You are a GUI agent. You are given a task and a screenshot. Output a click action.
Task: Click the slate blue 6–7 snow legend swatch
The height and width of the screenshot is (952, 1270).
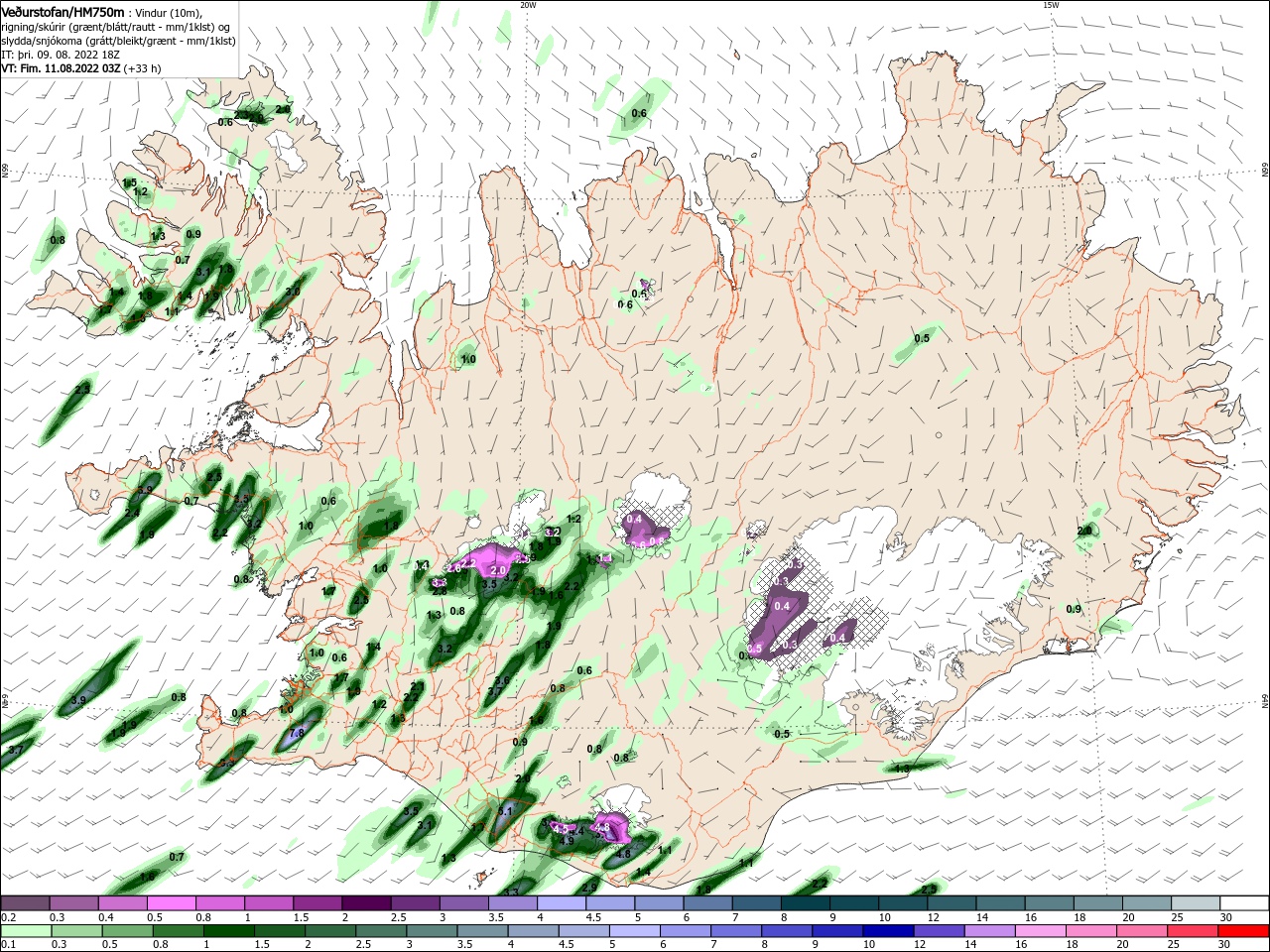coord(708,903)
